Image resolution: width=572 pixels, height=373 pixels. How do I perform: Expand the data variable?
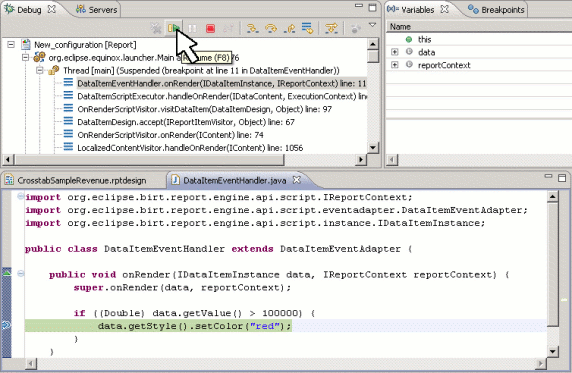[x=395, y=52]
